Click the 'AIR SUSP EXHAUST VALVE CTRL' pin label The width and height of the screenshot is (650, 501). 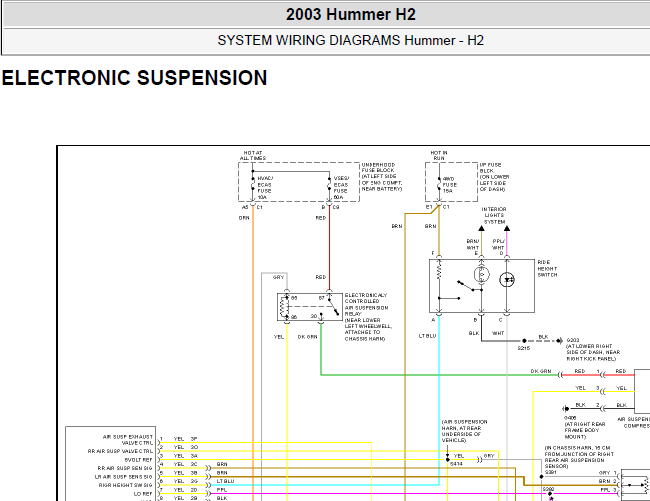pyautogui.click(x=128, y=440)
